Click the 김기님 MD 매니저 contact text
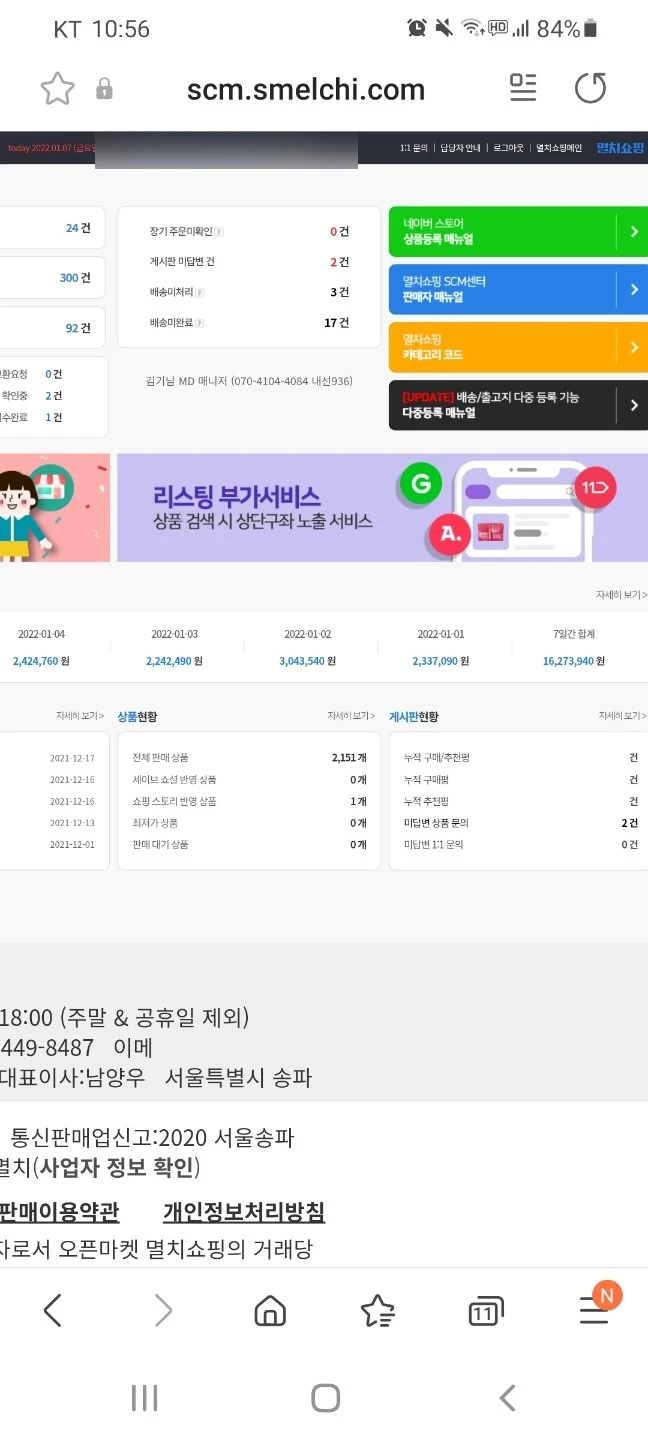 (x=249, y=381)
